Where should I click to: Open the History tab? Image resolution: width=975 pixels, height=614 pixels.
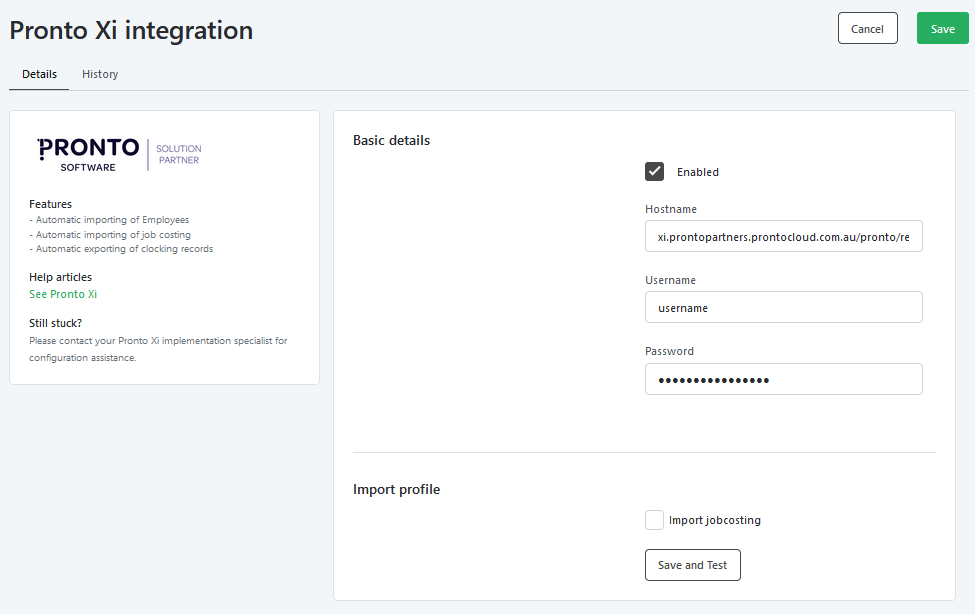(100, 74)
